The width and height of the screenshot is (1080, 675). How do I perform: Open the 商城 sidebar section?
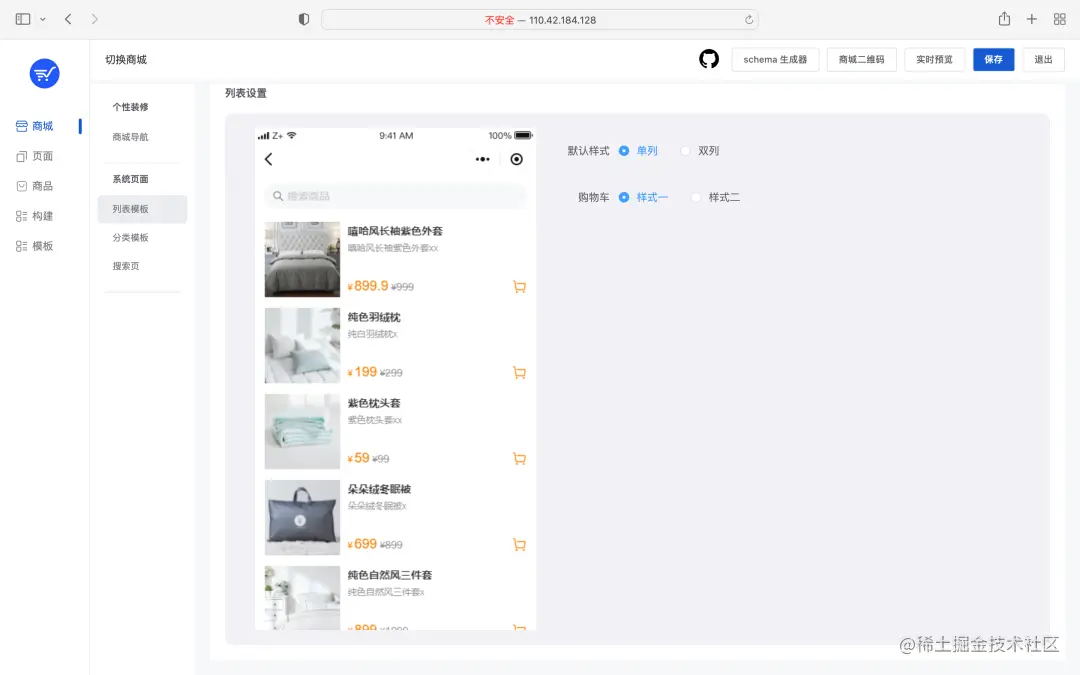[x=34, y=126]
